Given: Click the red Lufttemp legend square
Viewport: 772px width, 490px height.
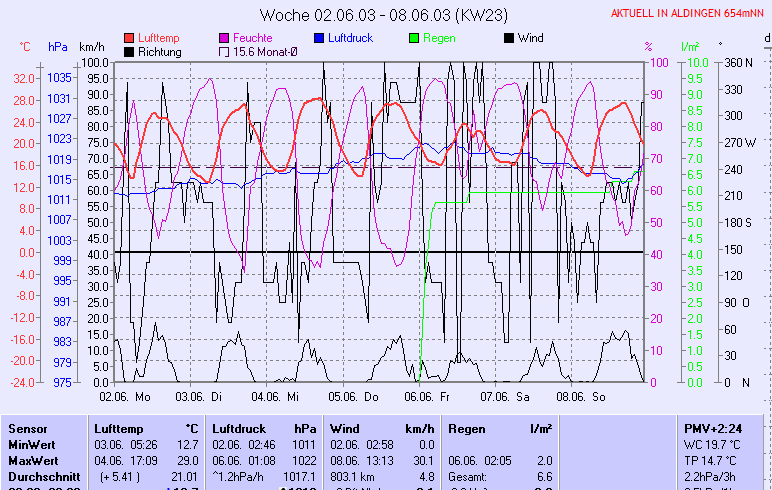Looking at the screenshot, I should tap(129, 38).
